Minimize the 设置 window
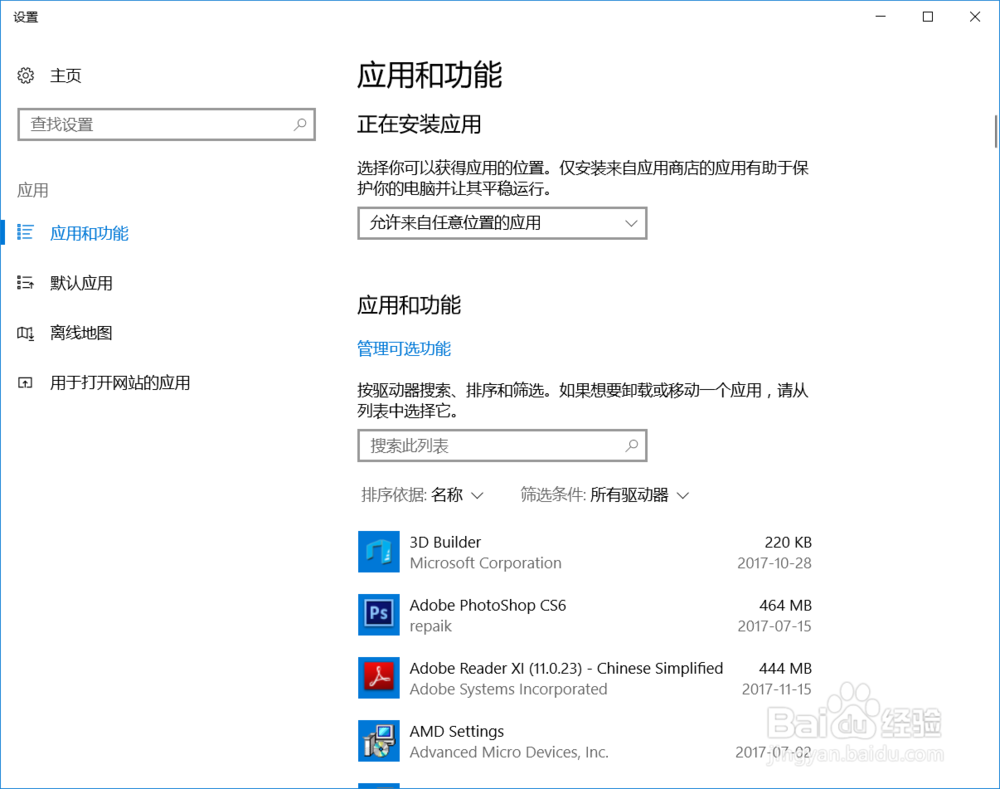 point(881,17)
